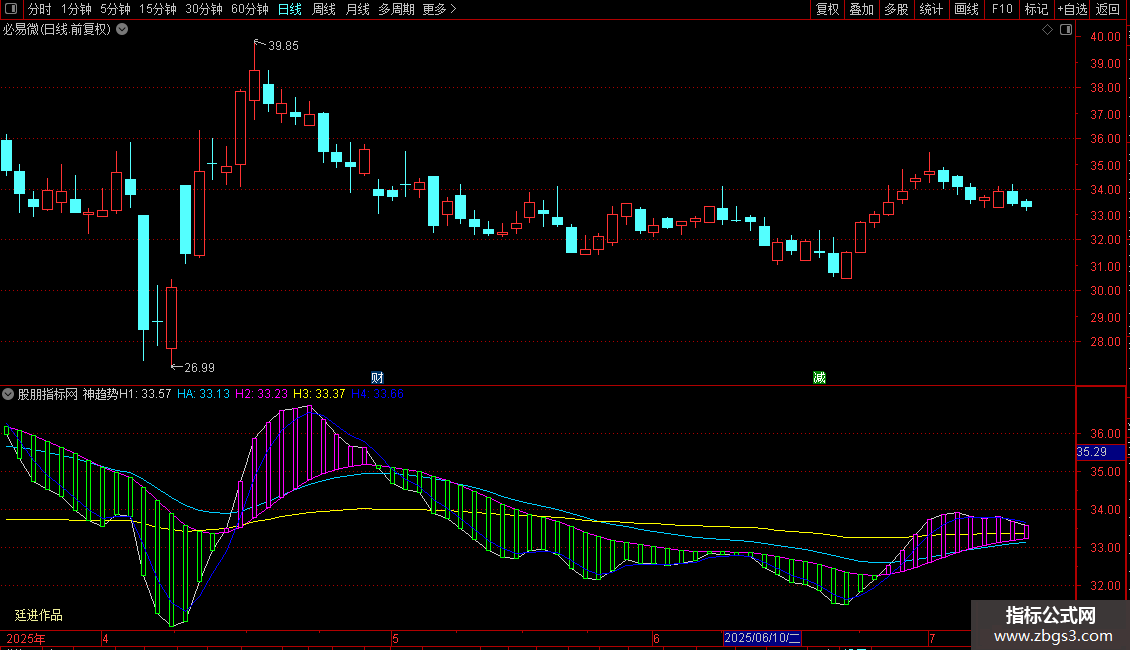Click the 必易微(日线.前复权) chart title
The width and height of the screenshot is (1130, 650).
point(57,30)
